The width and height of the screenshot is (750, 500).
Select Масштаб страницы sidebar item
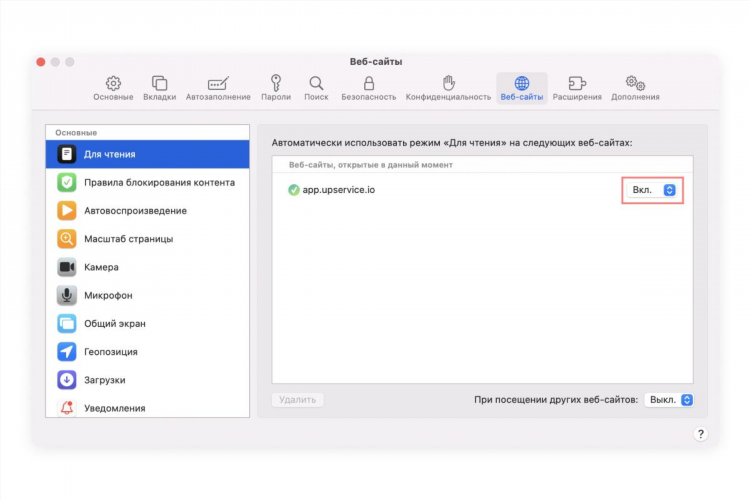(x=147, y=239)
